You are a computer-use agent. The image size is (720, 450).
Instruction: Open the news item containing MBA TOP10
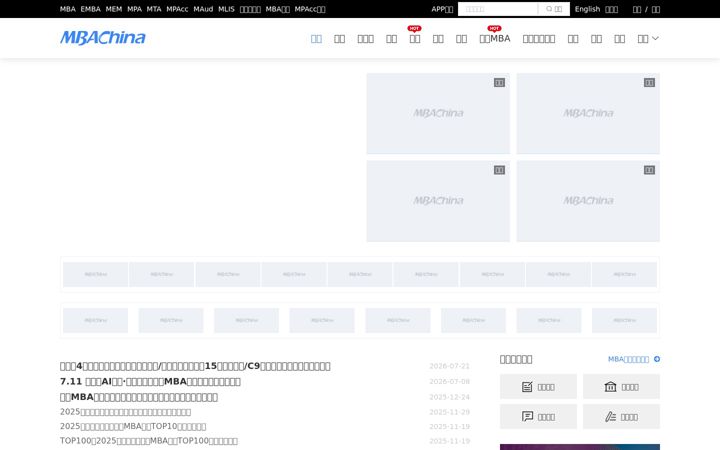(133, 427)
